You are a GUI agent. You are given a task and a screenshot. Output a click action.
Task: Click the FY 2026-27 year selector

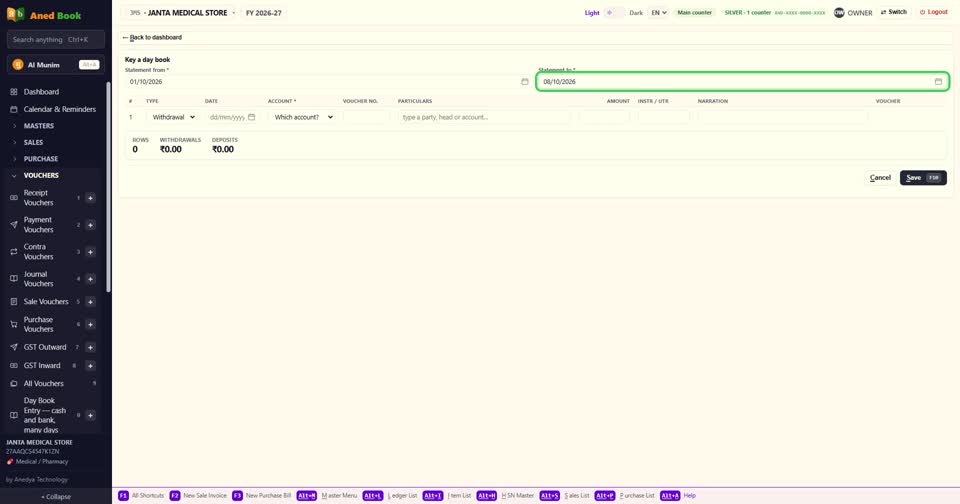pos(264,13)
